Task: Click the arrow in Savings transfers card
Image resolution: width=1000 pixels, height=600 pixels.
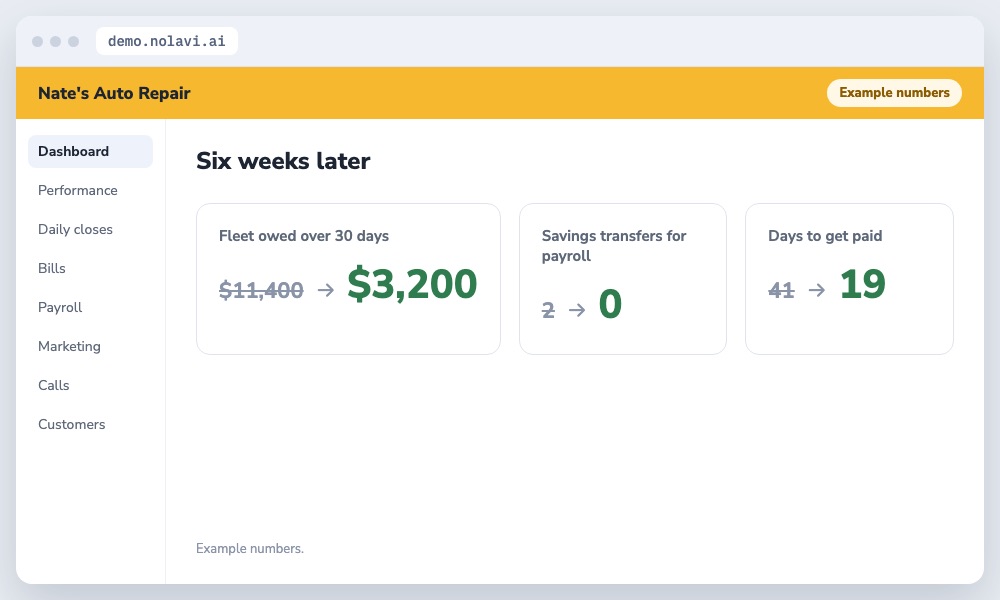Action: (577, 310)
